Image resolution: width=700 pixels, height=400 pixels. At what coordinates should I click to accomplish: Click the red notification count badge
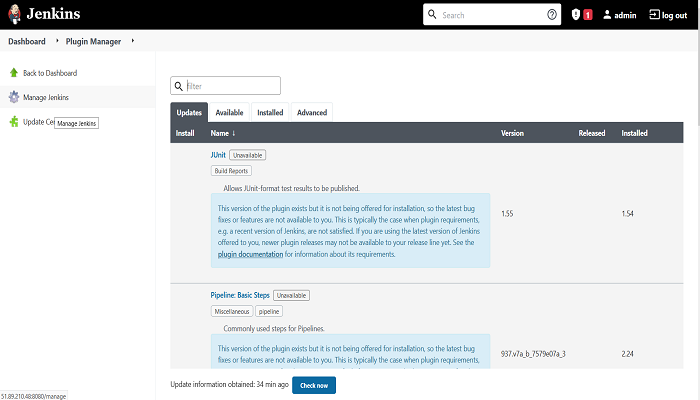click(x=588, y=15)
